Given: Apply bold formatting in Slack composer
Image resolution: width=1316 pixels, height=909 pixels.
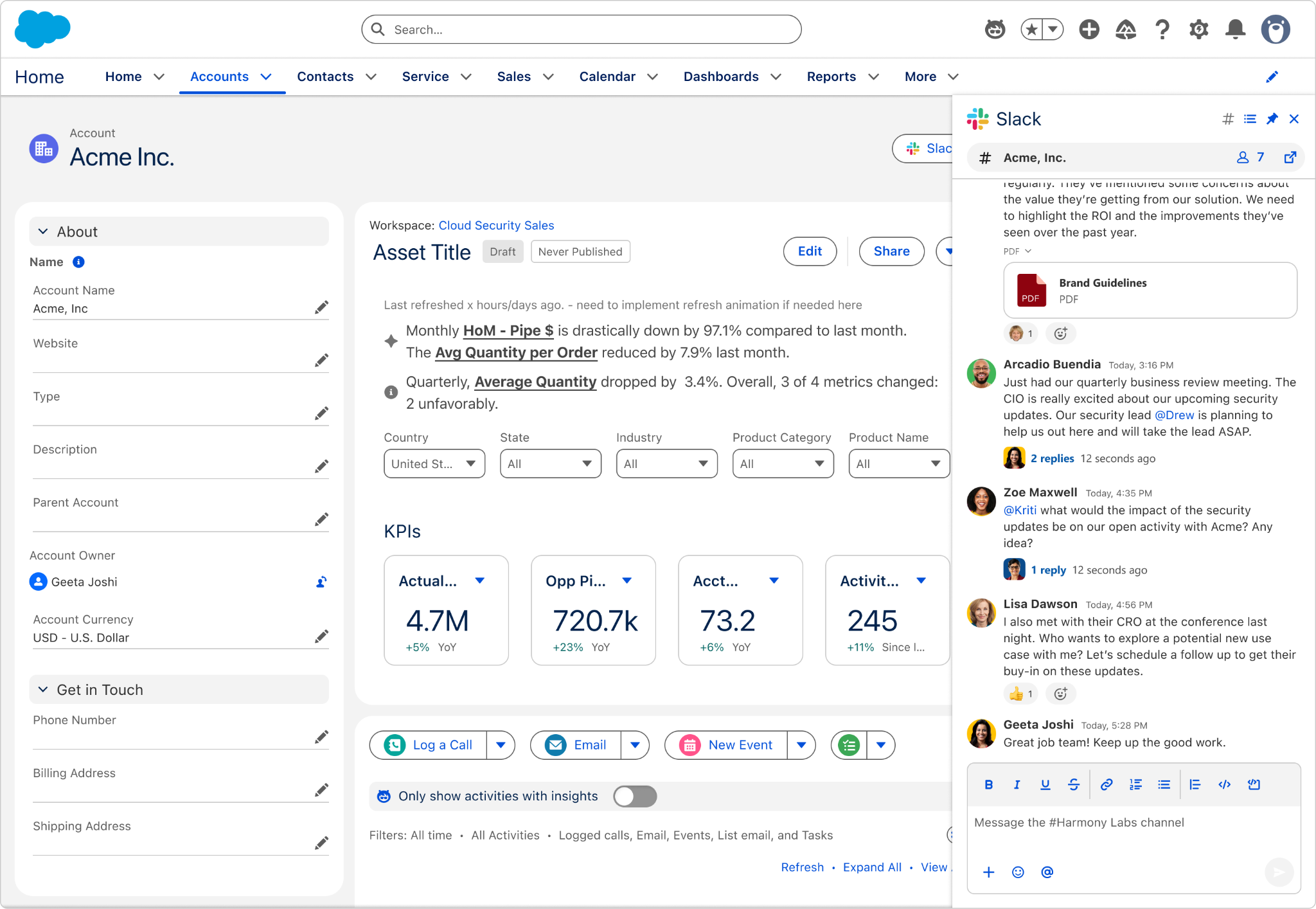Looking at the screenshot, I should click(x=989, y=784).
